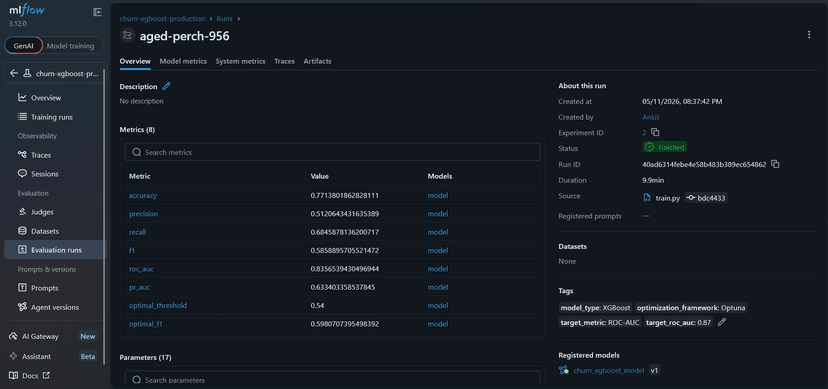Collapse the sidebar with the toggle icon
The image size is (828, 389).
click(x=97, y=12)
